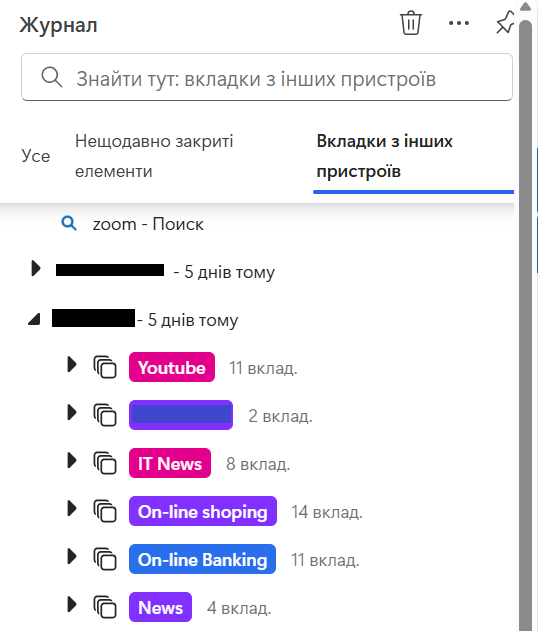Collapse the expanded second device entry
Viewport: 538px width, 631px height.
pos(34,319)
